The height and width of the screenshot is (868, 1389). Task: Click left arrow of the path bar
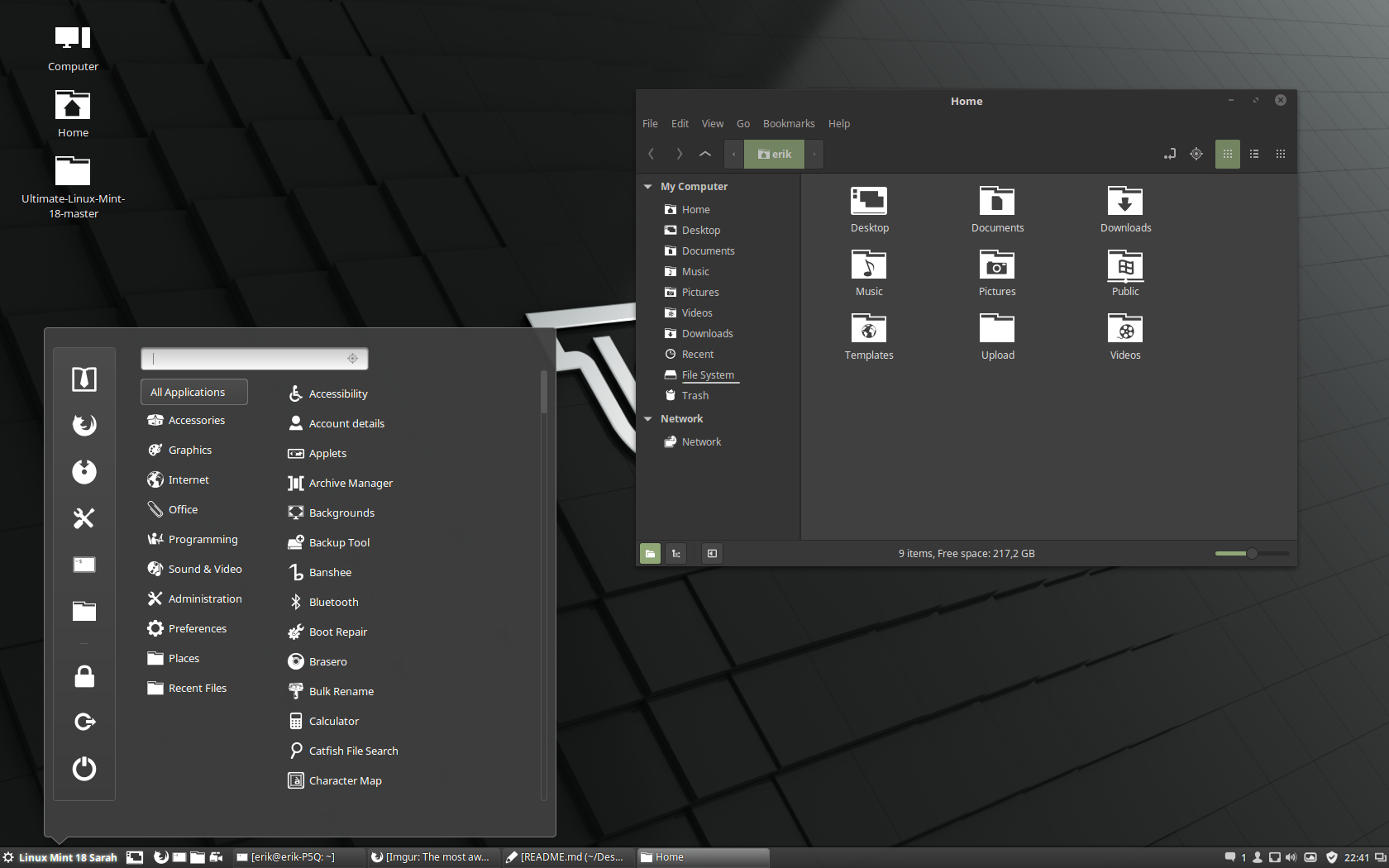click(733, 154)
